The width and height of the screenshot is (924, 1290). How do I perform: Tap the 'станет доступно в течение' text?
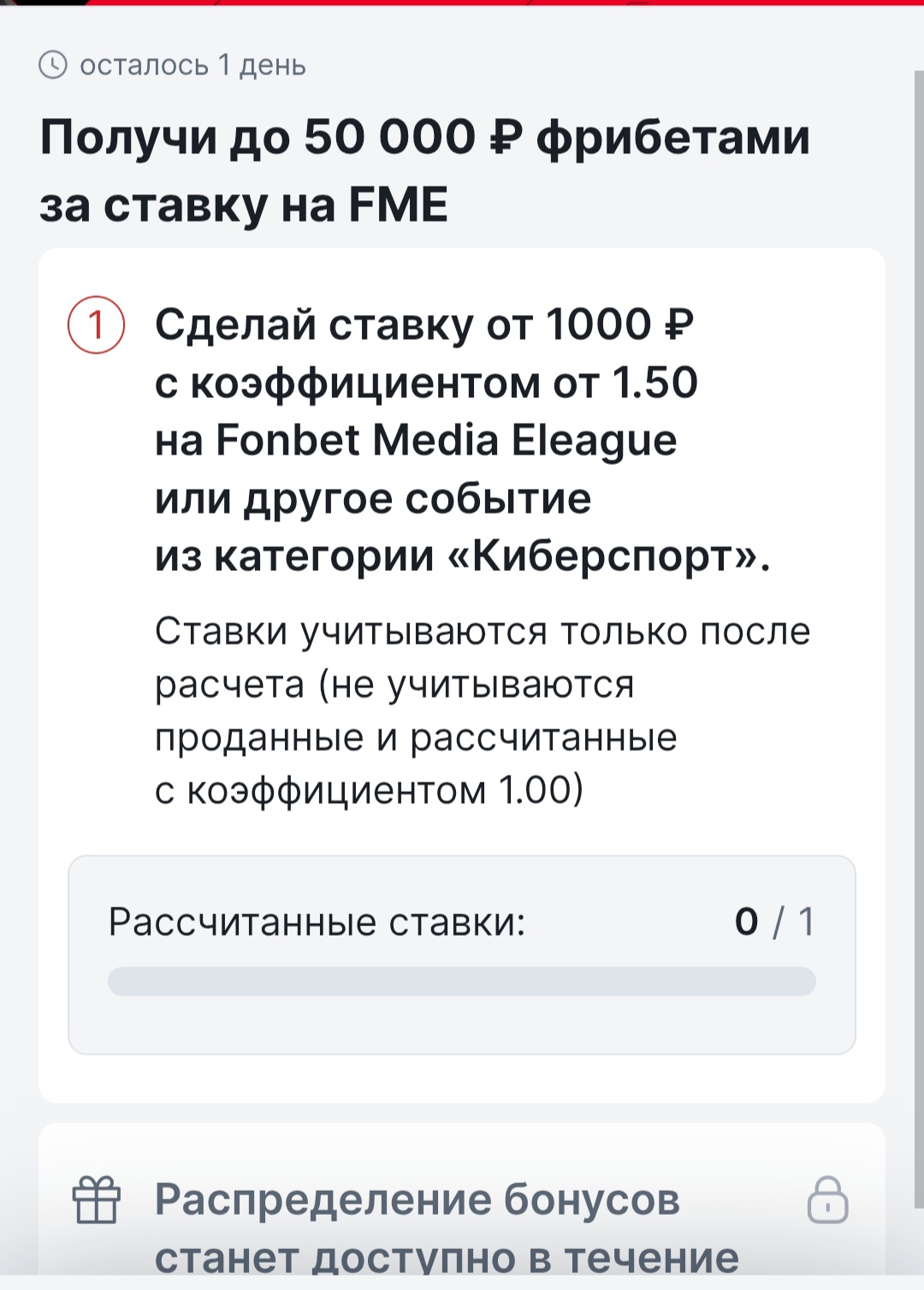(447, 1257)
